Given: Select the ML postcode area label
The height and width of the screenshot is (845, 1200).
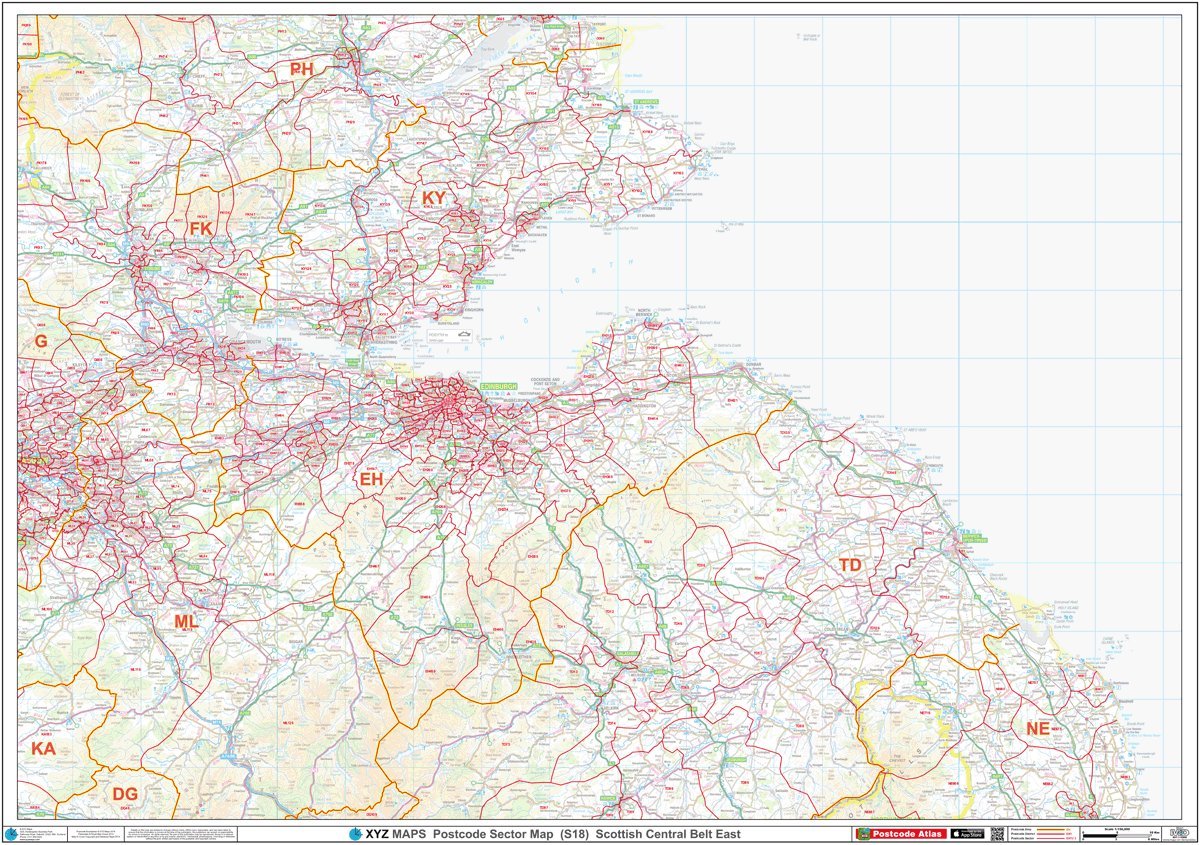Looking at the screenshot, I should click(185, 622).
